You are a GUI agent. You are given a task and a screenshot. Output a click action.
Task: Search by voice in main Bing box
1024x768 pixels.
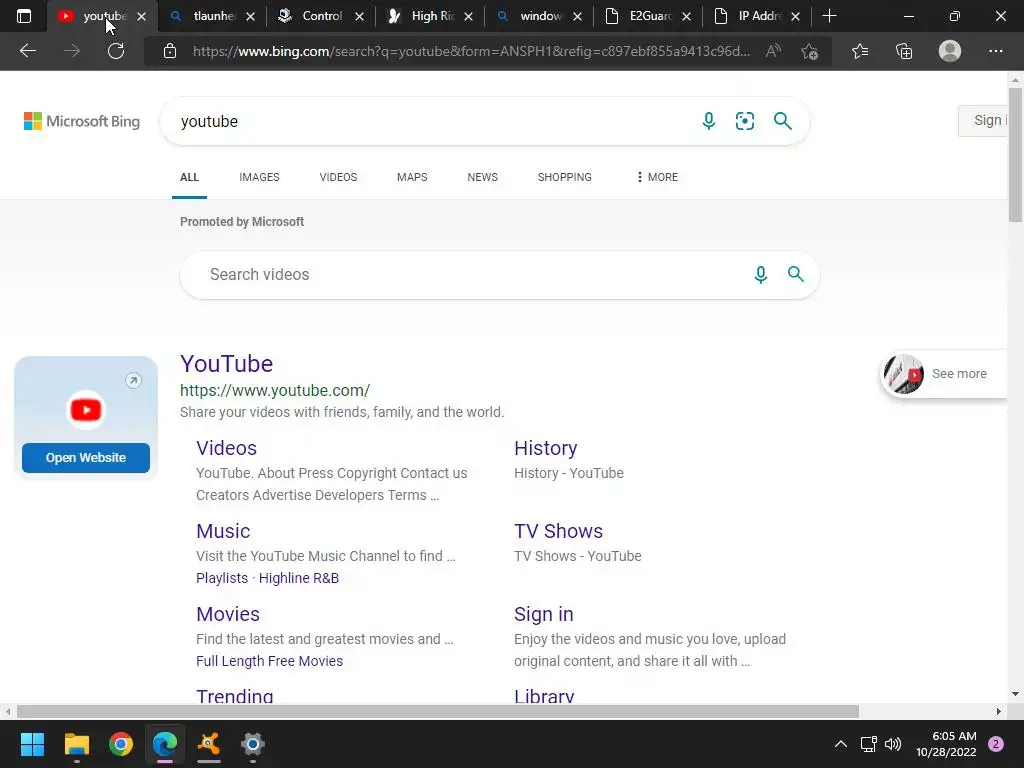click(x=709, y=121)
